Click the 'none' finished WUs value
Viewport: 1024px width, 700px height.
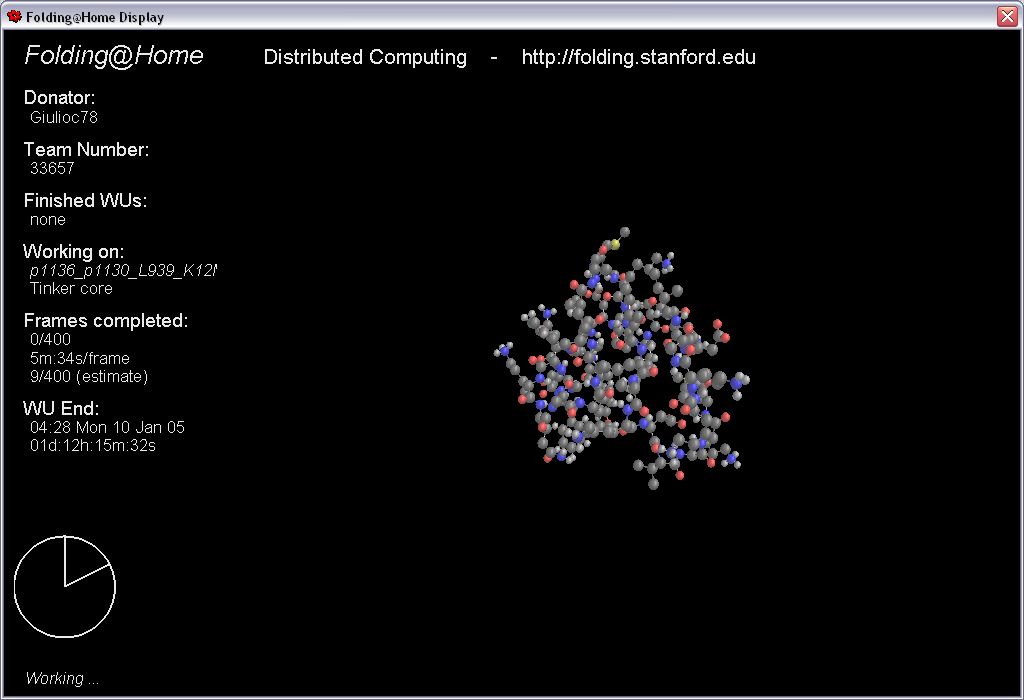point(48,220)
